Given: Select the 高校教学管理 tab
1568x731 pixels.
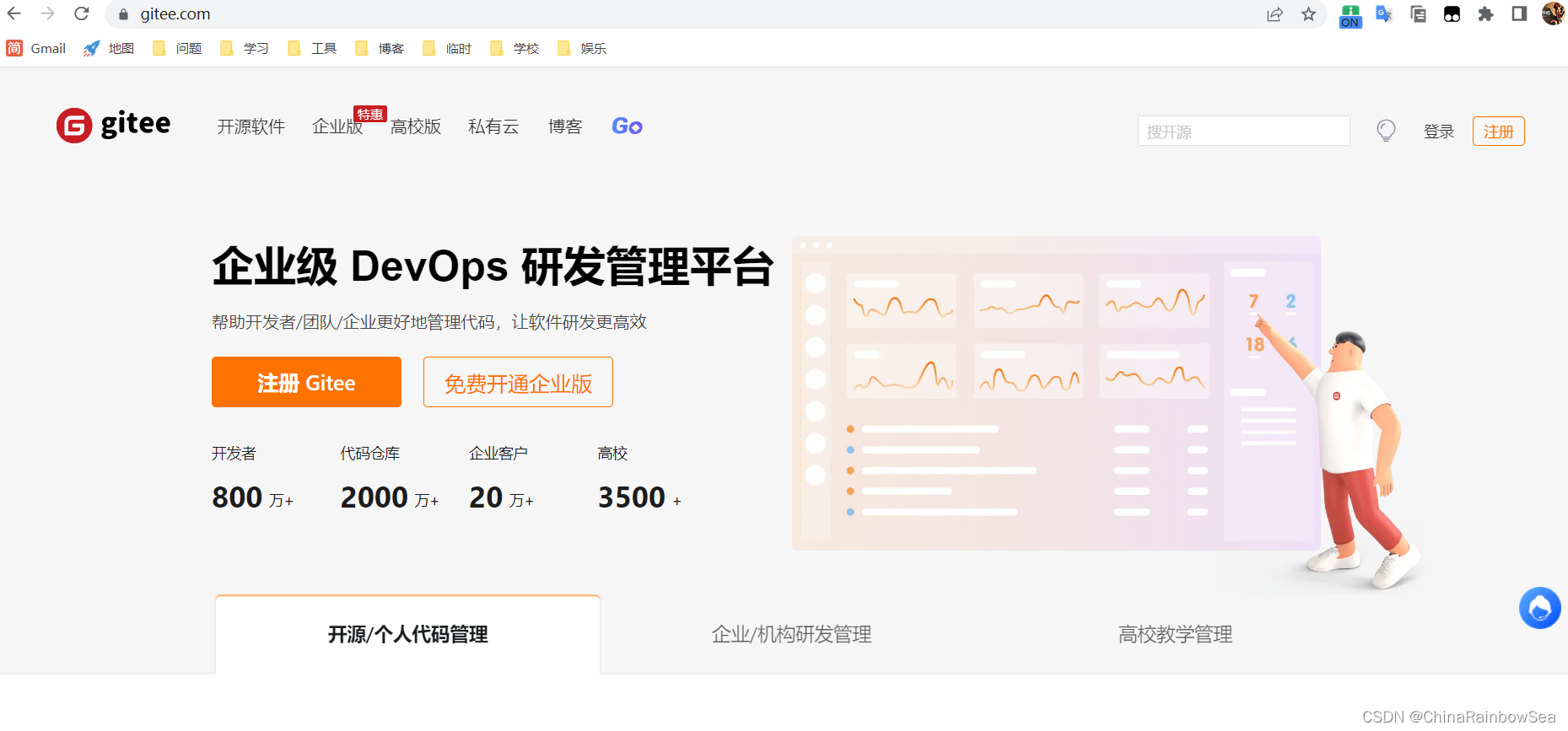Looking at the screenshot, I should click(1175, 634).
